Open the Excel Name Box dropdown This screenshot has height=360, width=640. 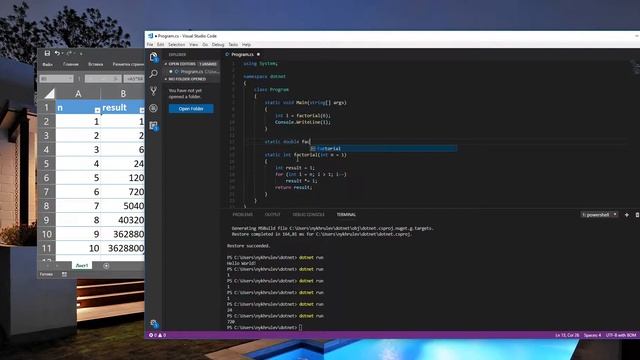point(70,78)
